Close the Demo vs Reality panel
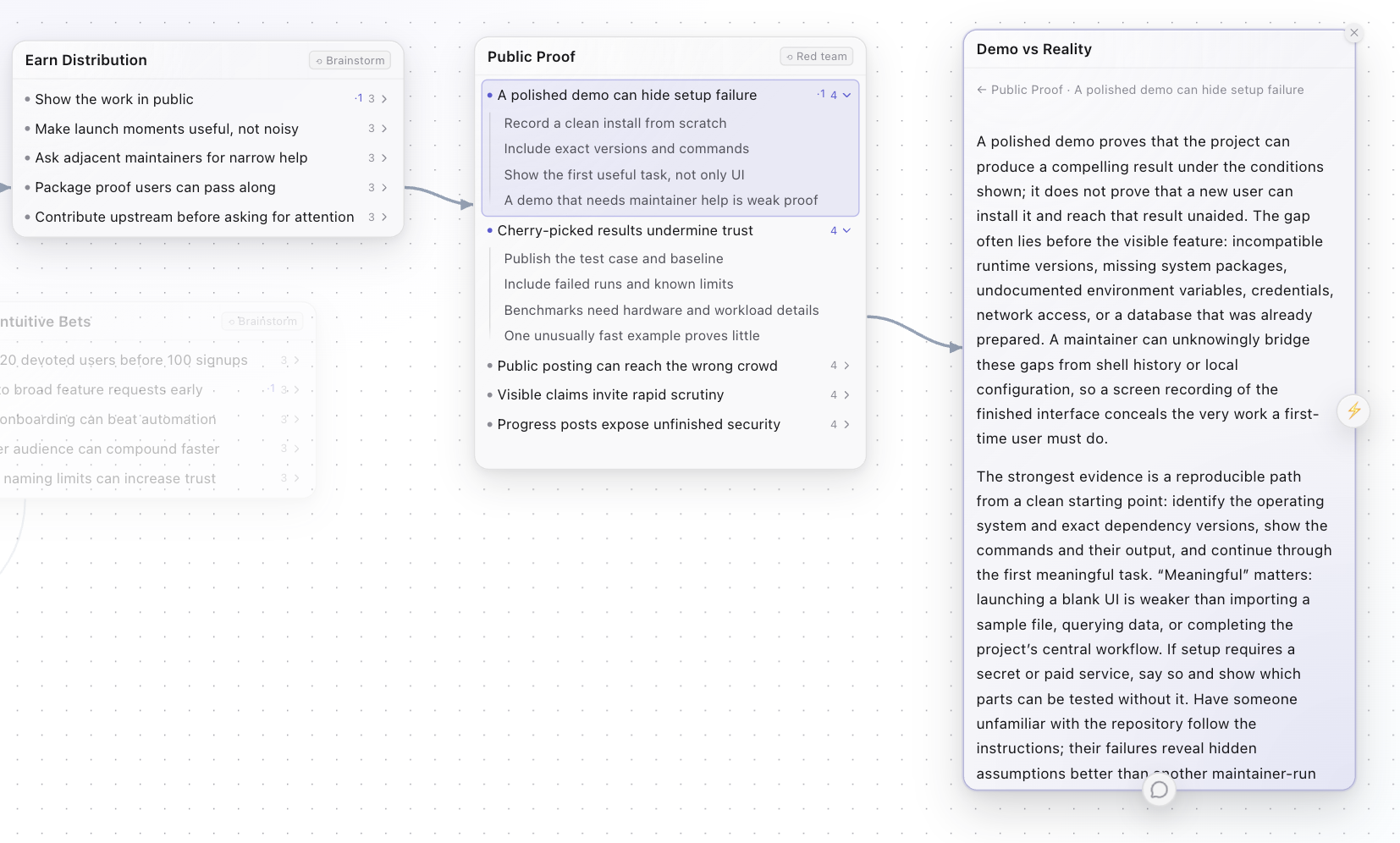Image resolution: width=1400 pixels, height=843 pixels. pyautogui.click(x=1354, y=33)
